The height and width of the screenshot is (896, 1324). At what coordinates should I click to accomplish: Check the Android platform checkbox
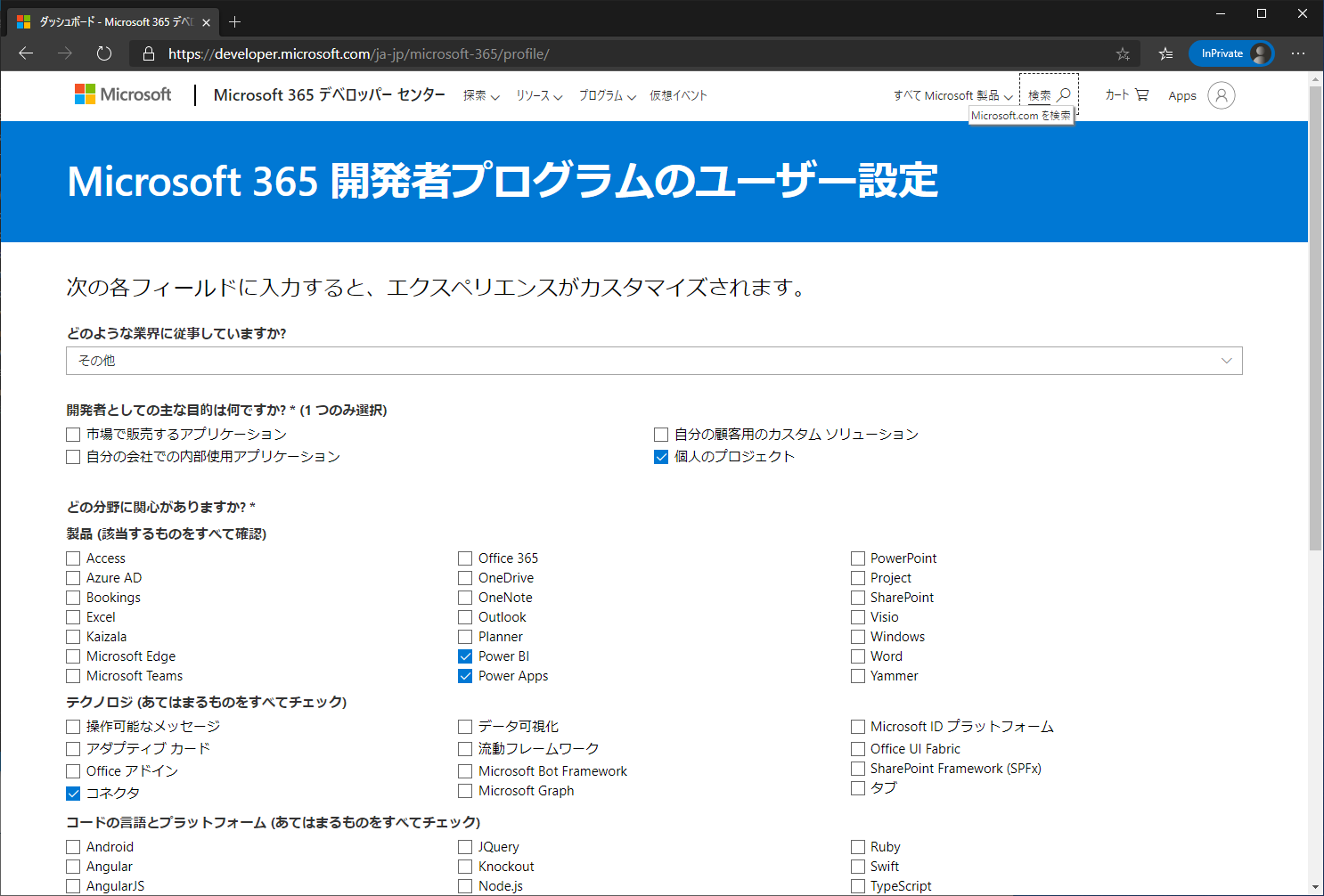pyautogui.click(x=73, y=847)
